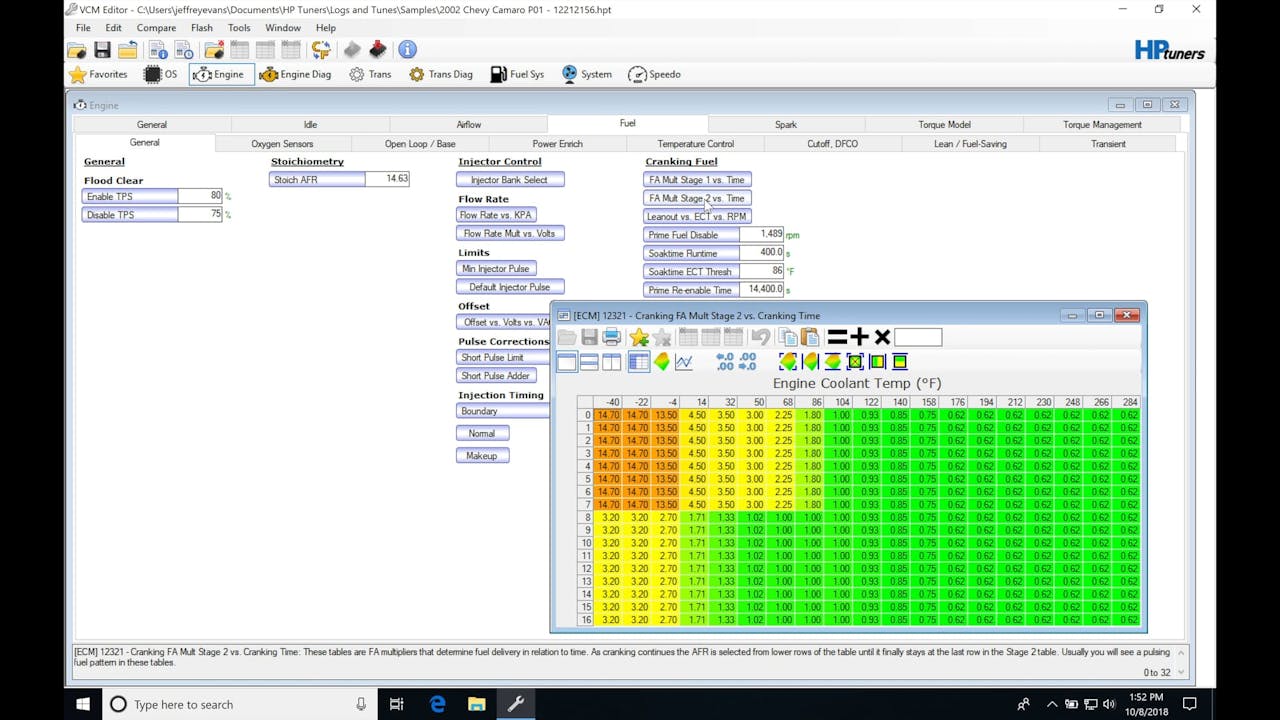This screenshot has height=720, width=1280.
Task: Open the Short Pulse Adder table
Action: point(496,376)
